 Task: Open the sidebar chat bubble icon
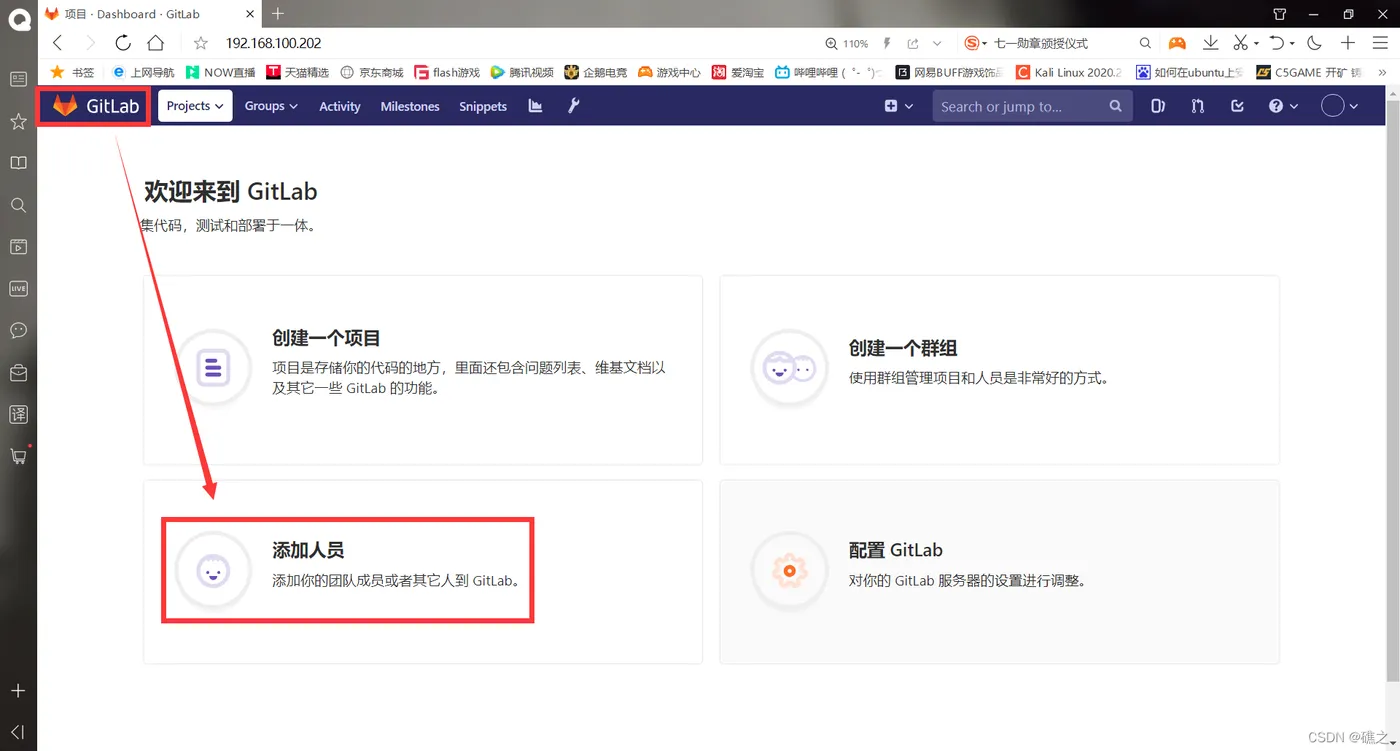coord(18,330)
